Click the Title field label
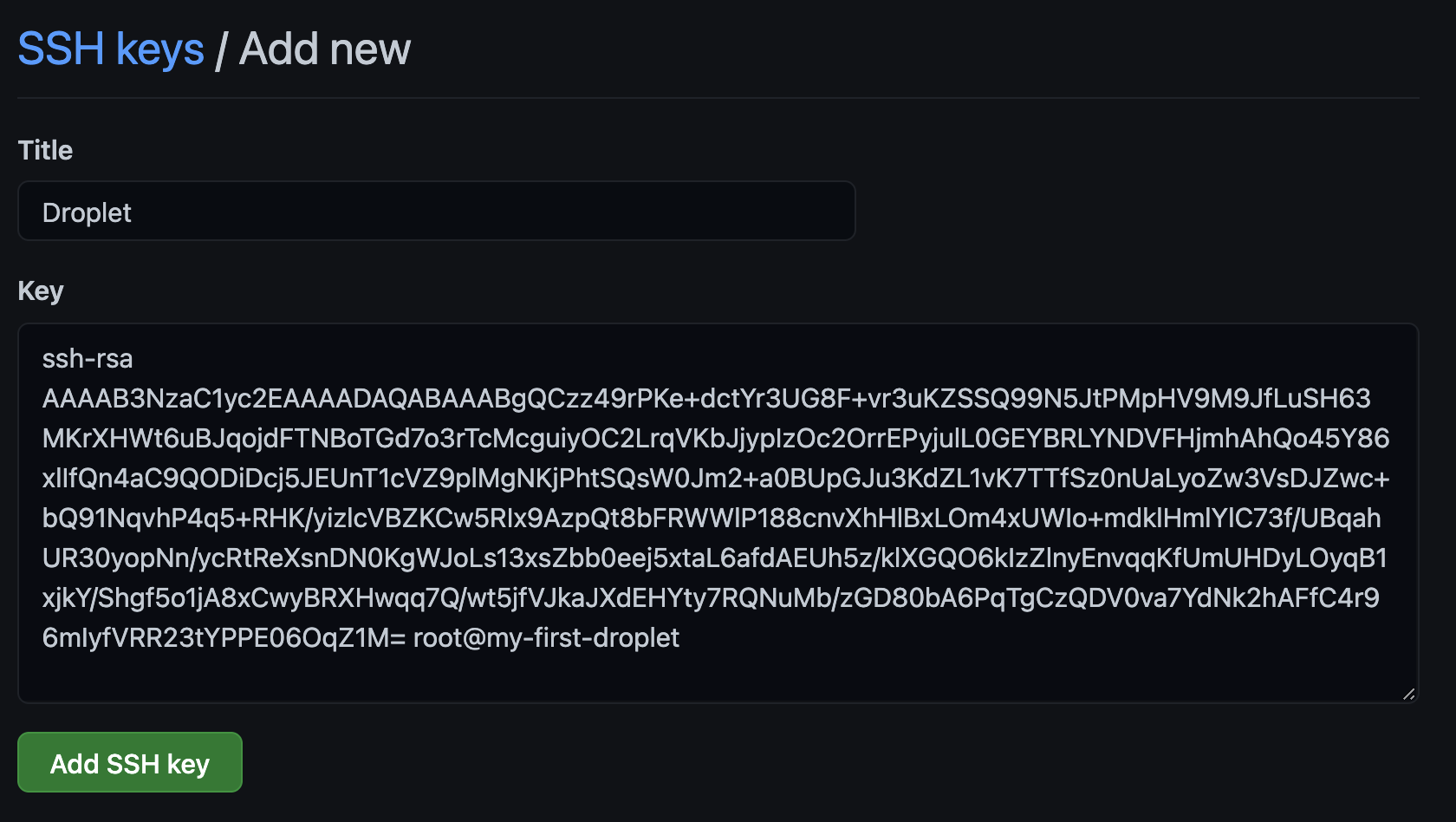 pyautogui.click(x=45, y=150)
